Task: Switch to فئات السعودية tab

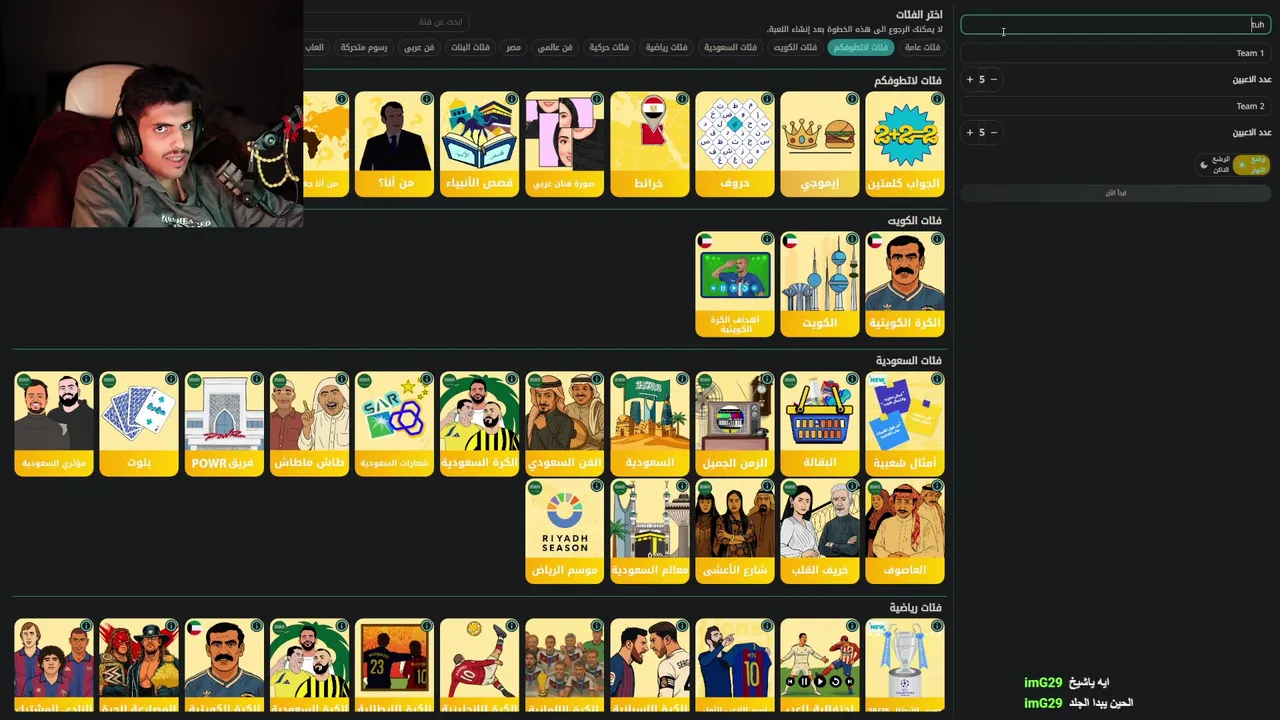Action: 730,47
